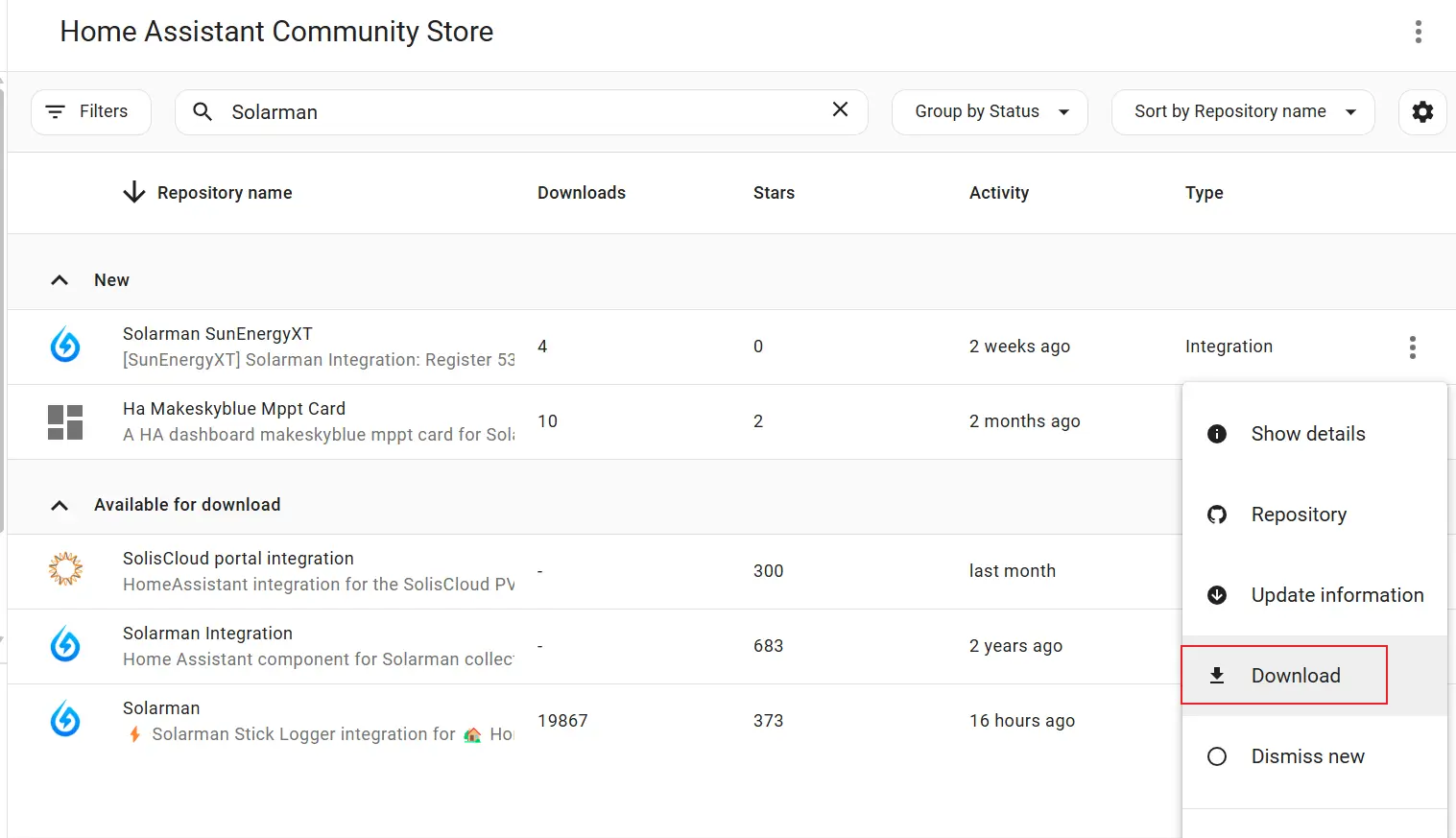Click the SolisCloud sun logo icon
The image size is (1456, 838).
tap(65, 570)
